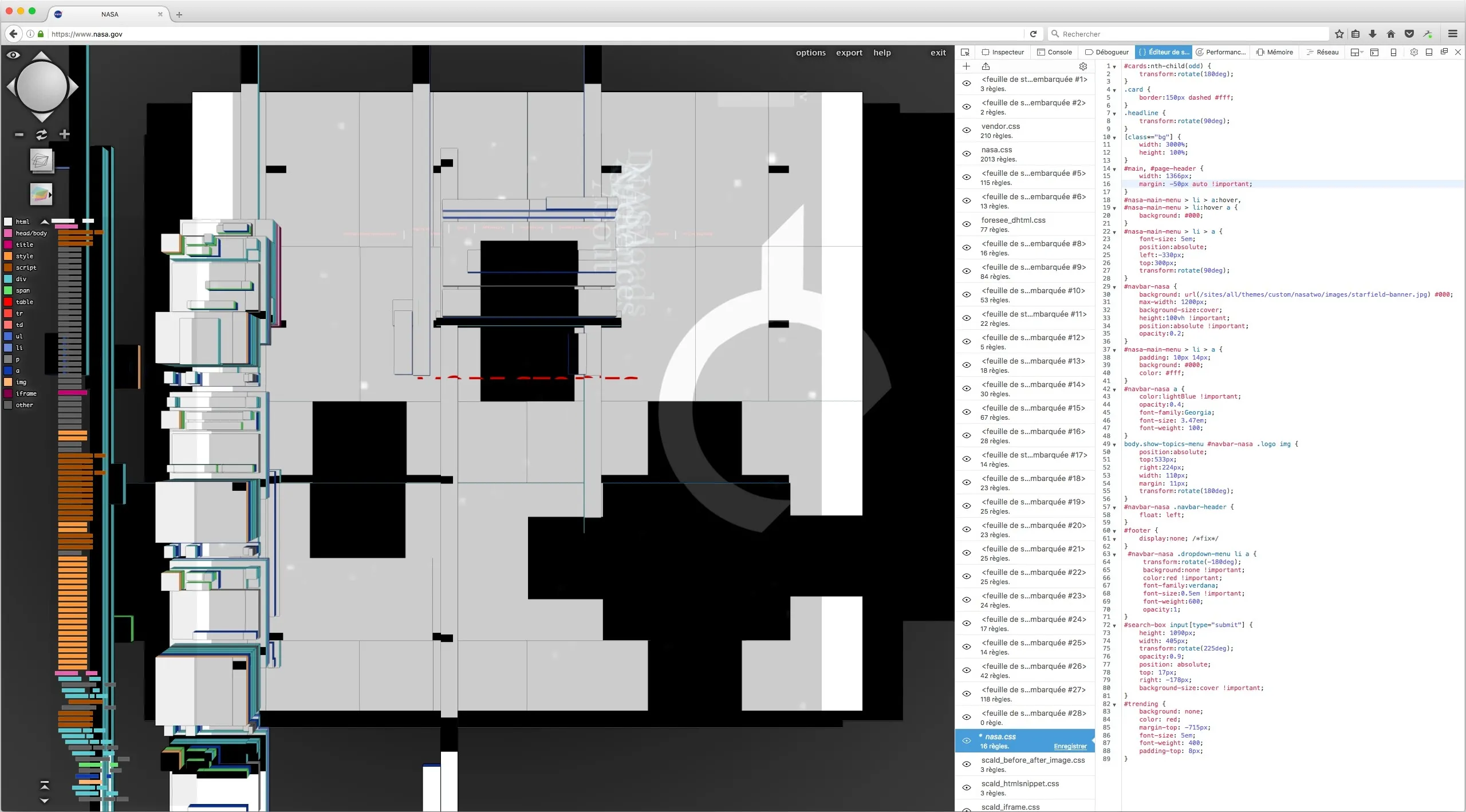Screen dimensions: 1466x812
Task: Collapse the .headline rule fold arrow
Action: 1114,113
